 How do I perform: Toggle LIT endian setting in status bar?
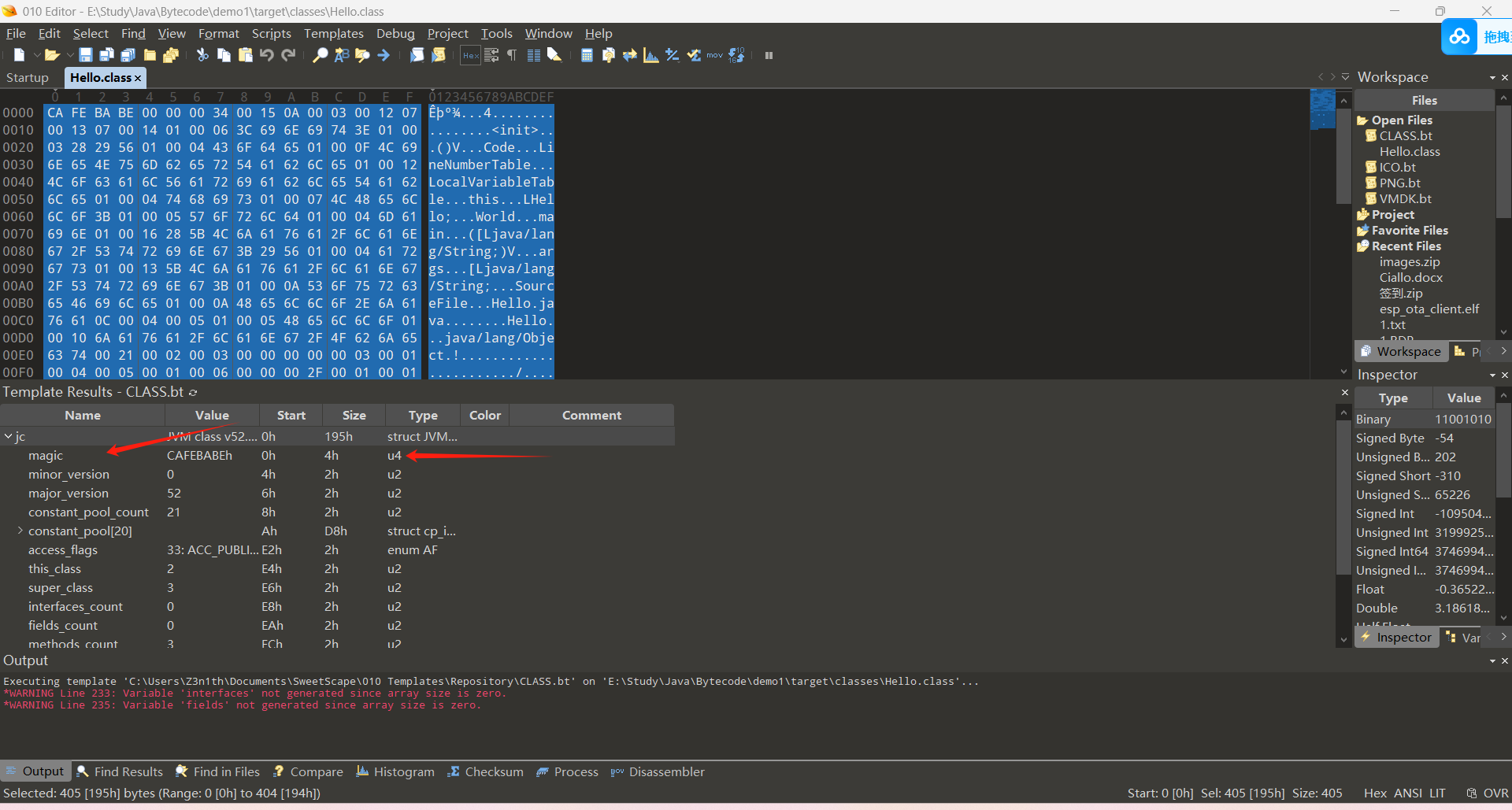pyautogui.click(x=1437, y=793)
